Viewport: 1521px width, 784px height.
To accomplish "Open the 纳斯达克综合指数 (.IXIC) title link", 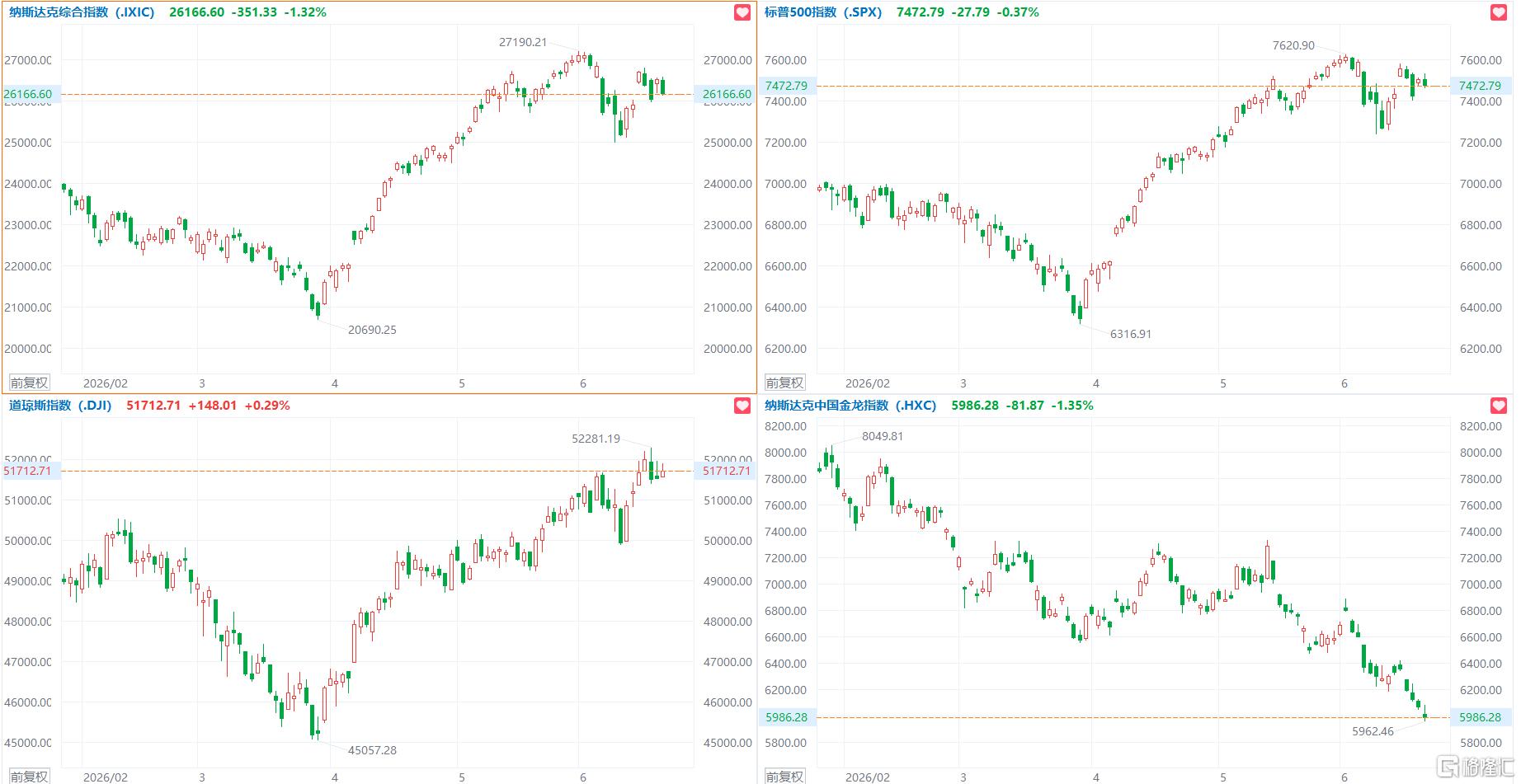I will (82, 12).
